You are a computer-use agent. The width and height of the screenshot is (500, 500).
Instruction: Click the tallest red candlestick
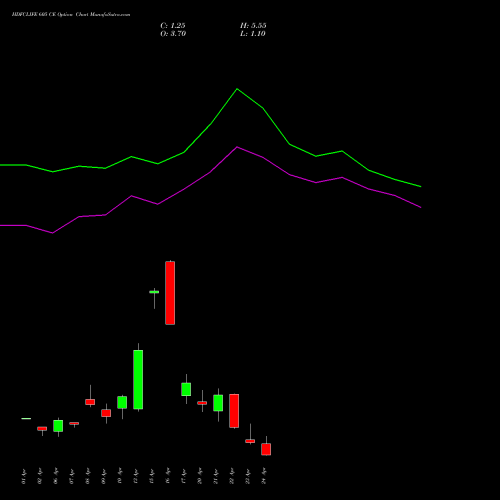(x=170, y=293)
